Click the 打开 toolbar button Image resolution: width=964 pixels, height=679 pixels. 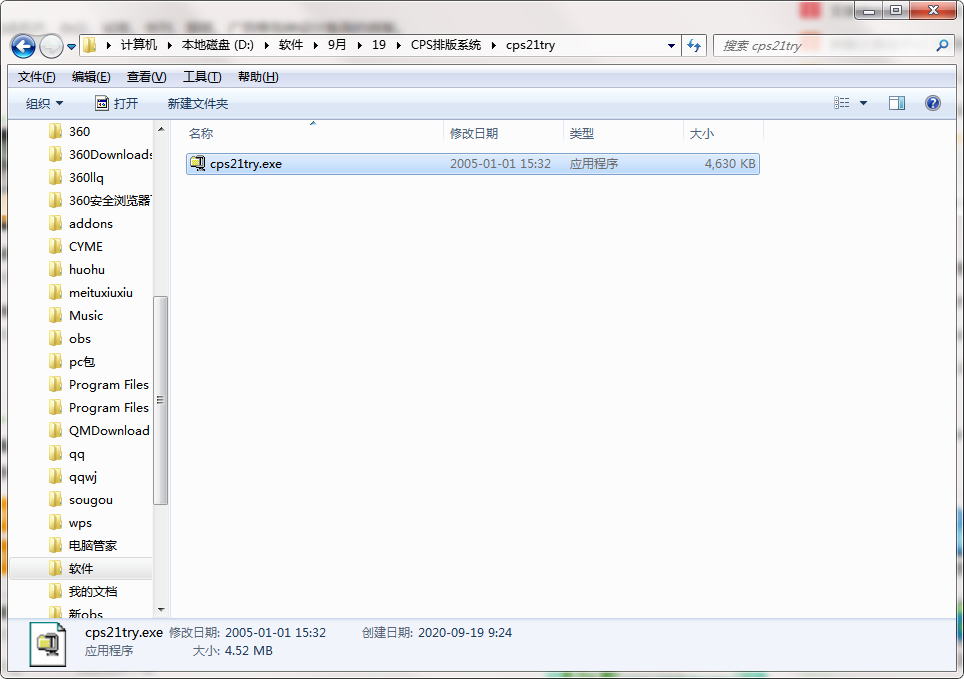click(116, 103)
